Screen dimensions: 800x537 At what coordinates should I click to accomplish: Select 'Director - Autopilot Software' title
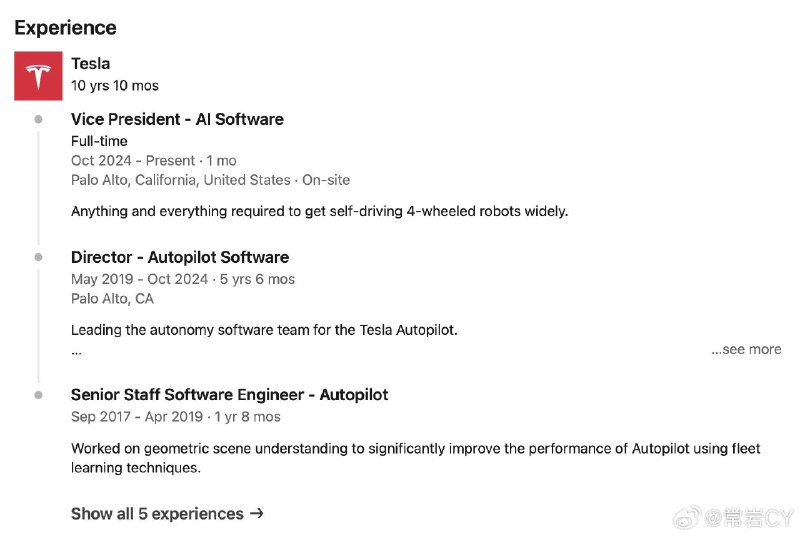(x=180, y=257)
